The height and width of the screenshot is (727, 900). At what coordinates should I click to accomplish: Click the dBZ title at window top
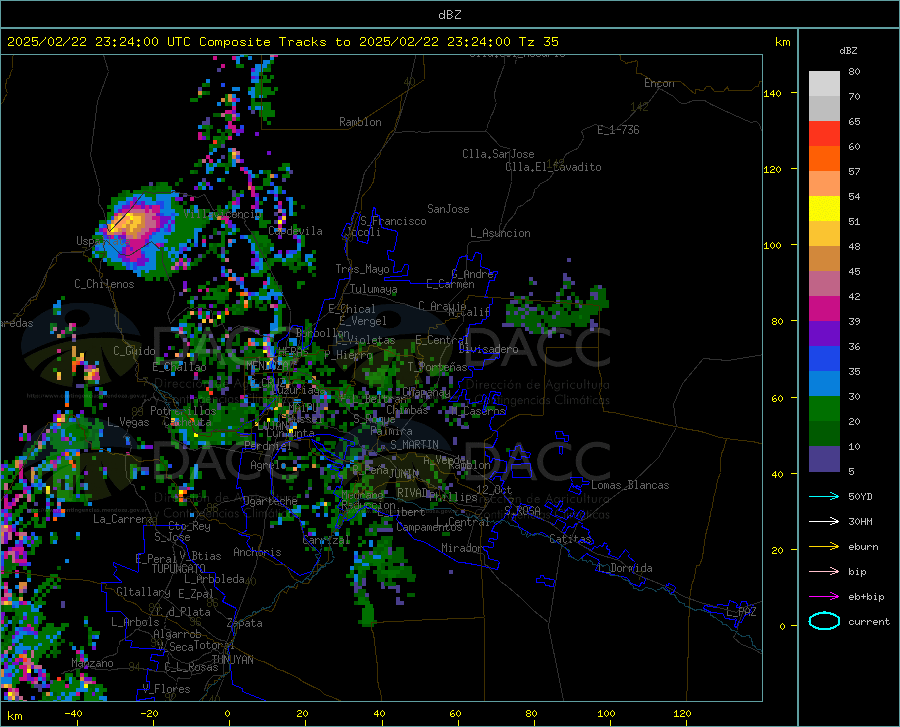pyautogui.click(x=449, y=15)
